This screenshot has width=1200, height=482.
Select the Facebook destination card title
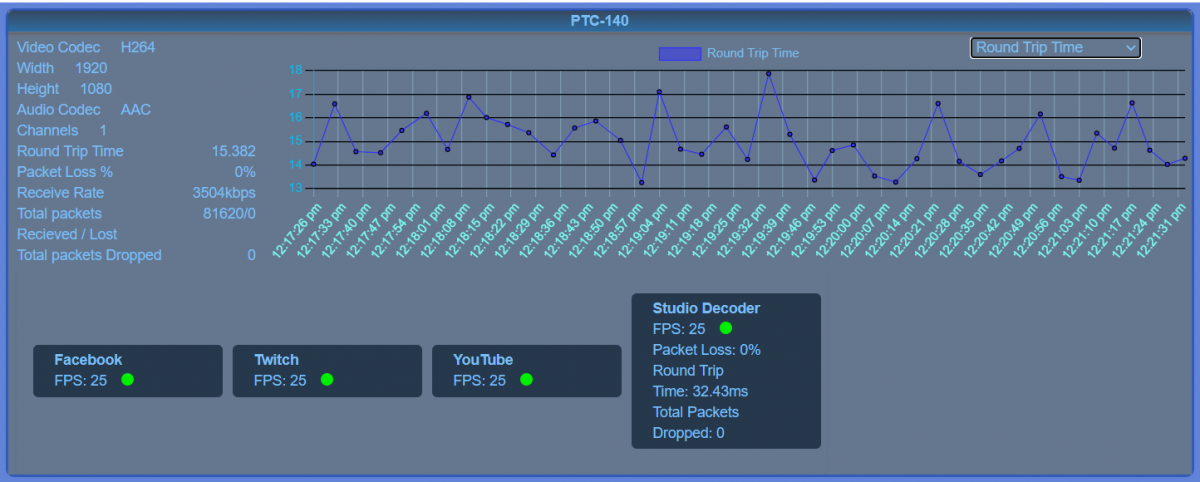pyautogui.click(x=88, y=360)
